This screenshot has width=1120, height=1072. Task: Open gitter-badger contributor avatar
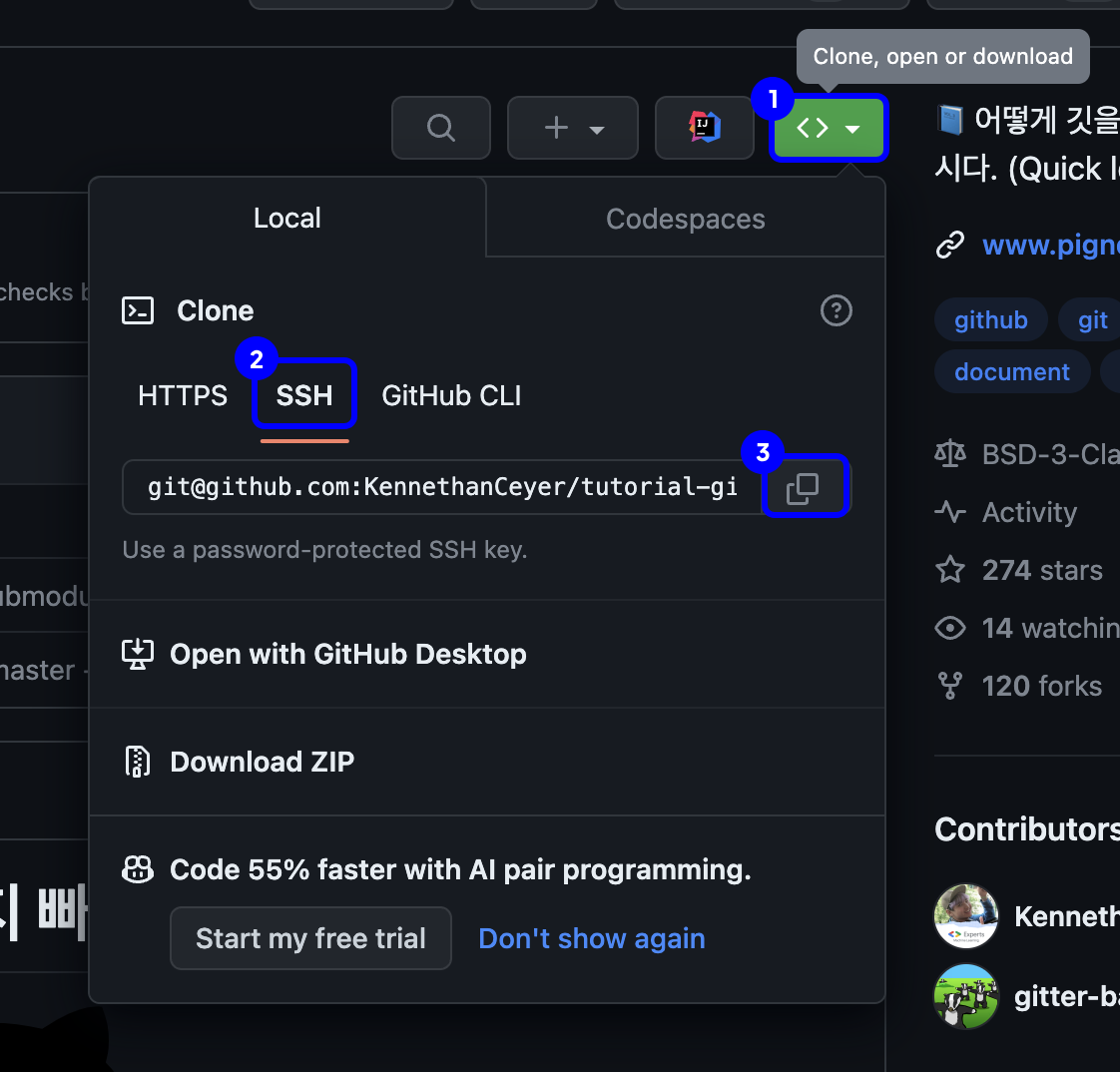[x=965, y=995]
